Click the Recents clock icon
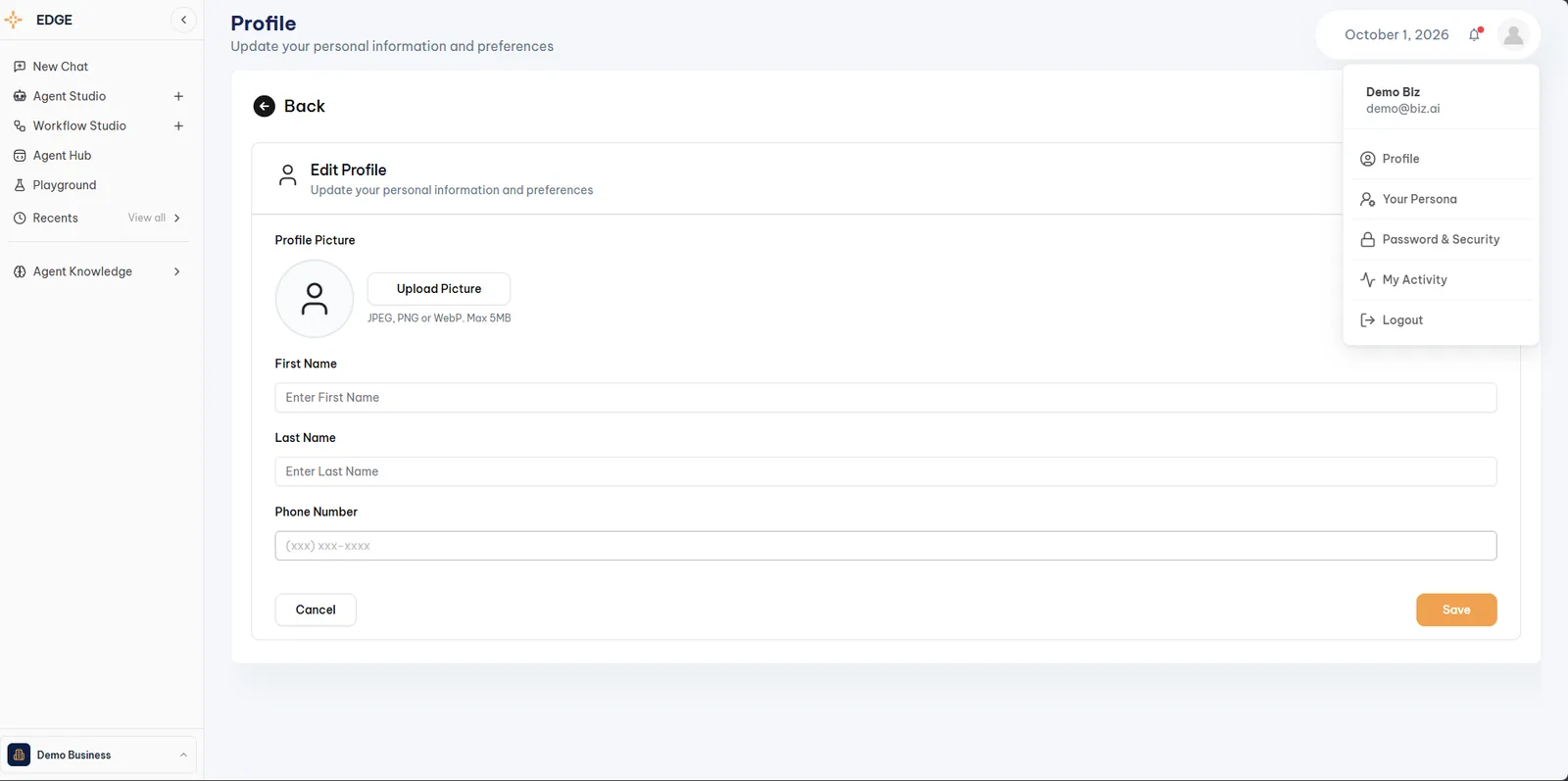The height and width of the screenshot is (781, 1568). (x=20, y=219)
